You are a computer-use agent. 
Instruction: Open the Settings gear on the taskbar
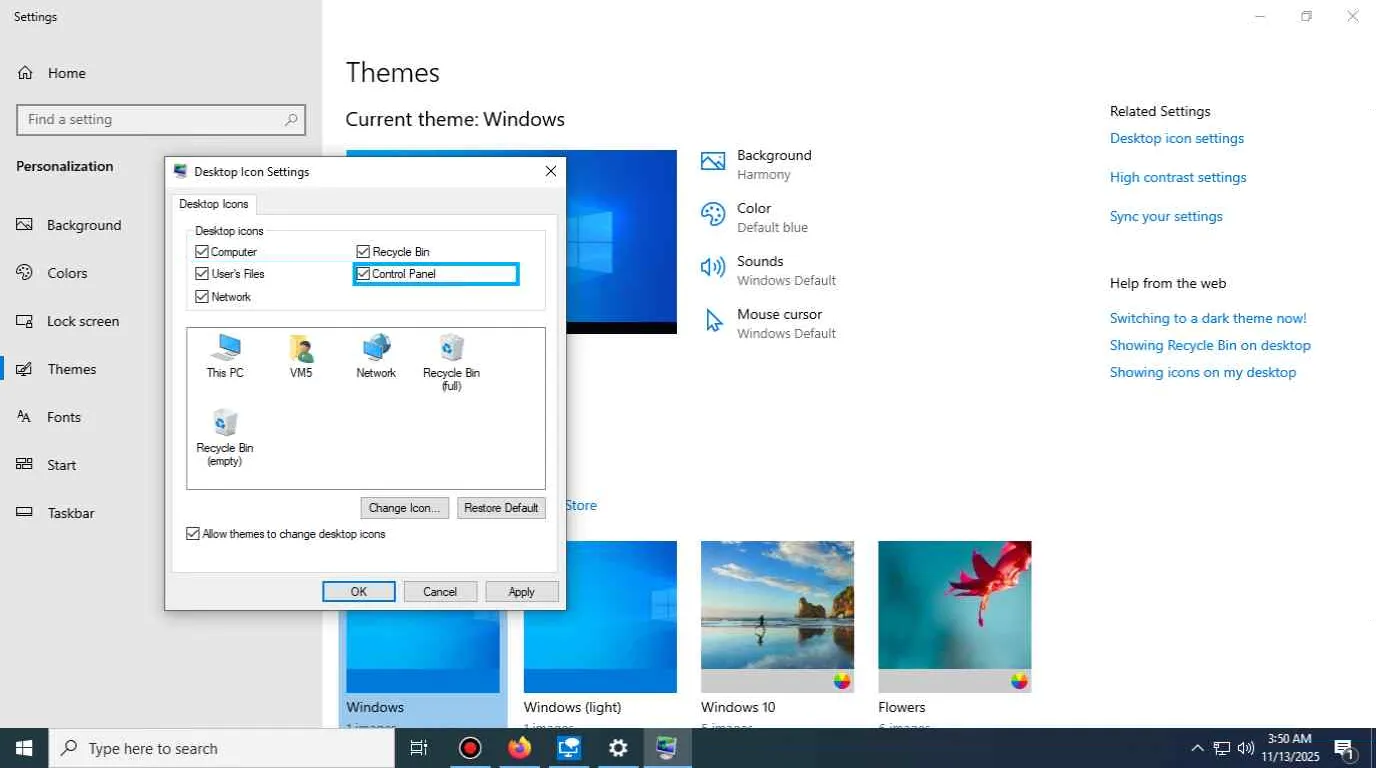(x=619, y=748)
